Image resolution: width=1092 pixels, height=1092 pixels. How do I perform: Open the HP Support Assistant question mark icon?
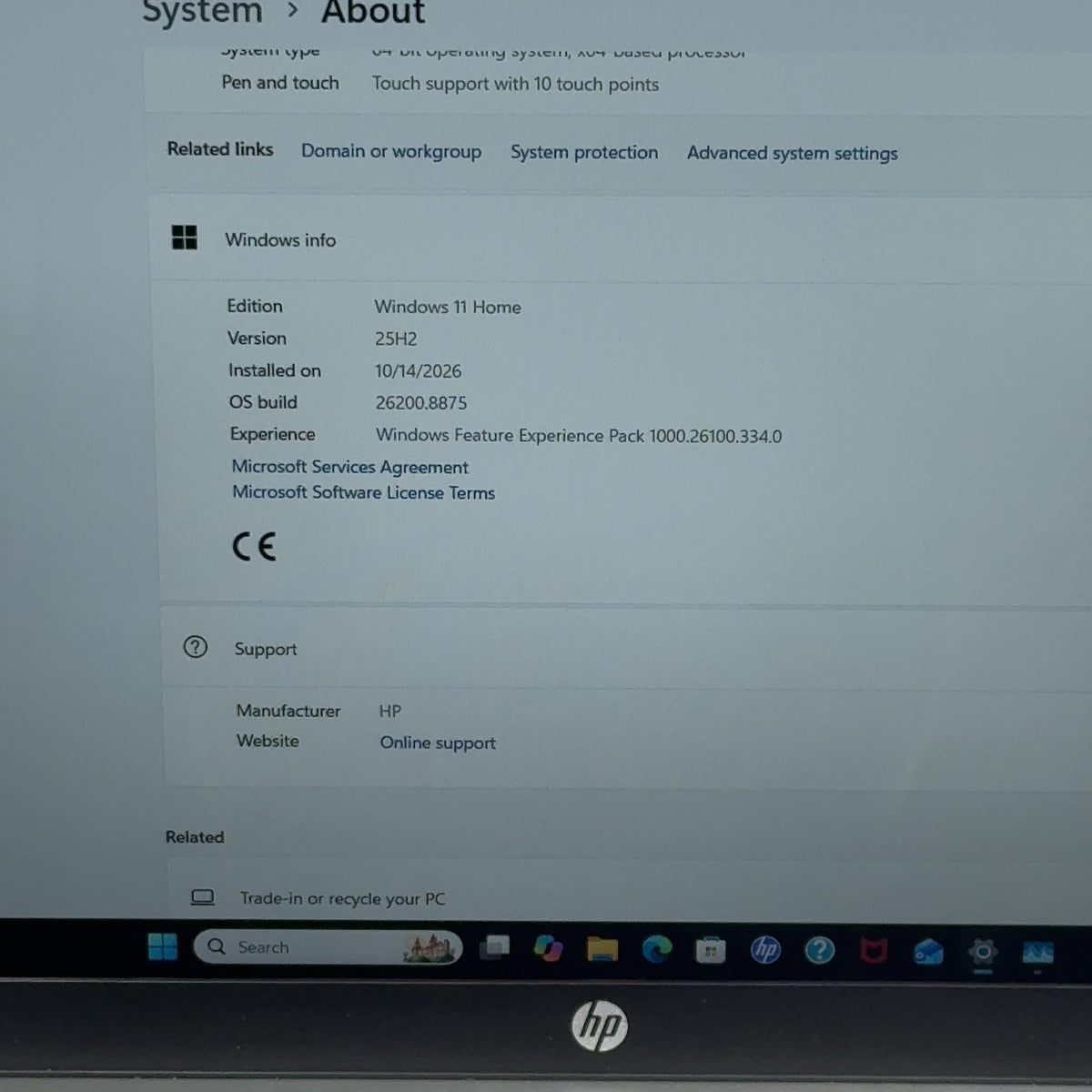pyautogui.click(x=819, y=951)
